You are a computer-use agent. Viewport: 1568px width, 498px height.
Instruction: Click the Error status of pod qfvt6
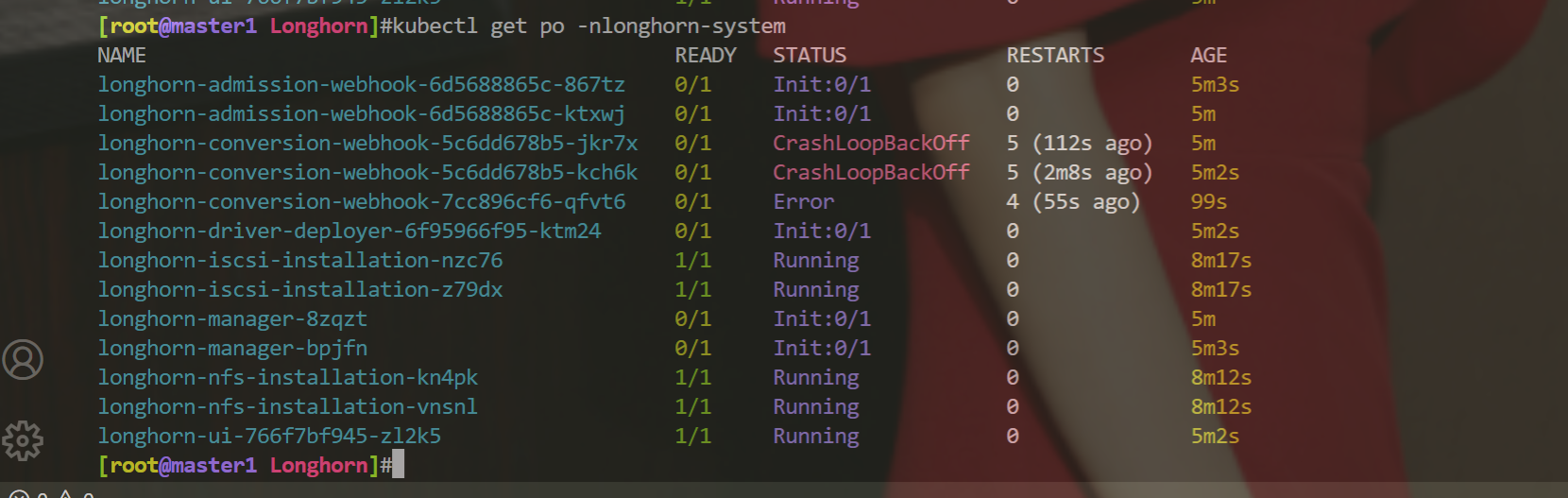(x=804, y=202)
